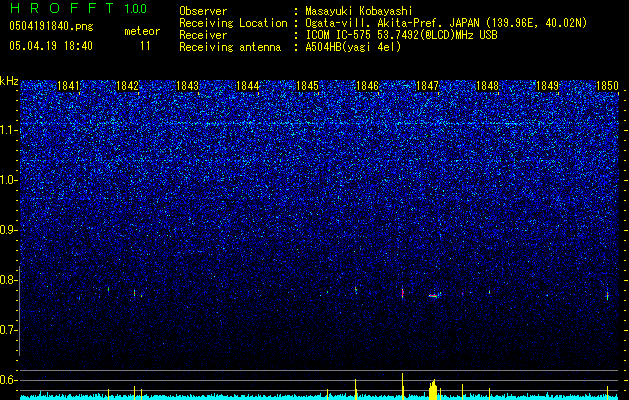
Task: Click the 0.7 kHz axis label
Action: pyautogui.click(x=9, y=330)
